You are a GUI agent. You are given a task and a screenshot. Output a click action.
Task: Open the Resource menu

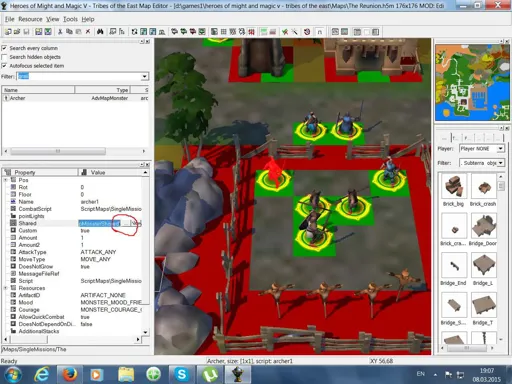pyautogui.click(x=30, y=19)
